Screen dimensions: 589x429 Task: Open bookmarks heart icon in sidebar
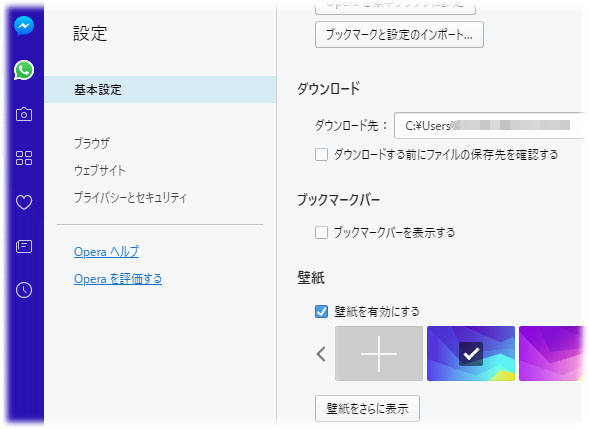coord(24,202)
